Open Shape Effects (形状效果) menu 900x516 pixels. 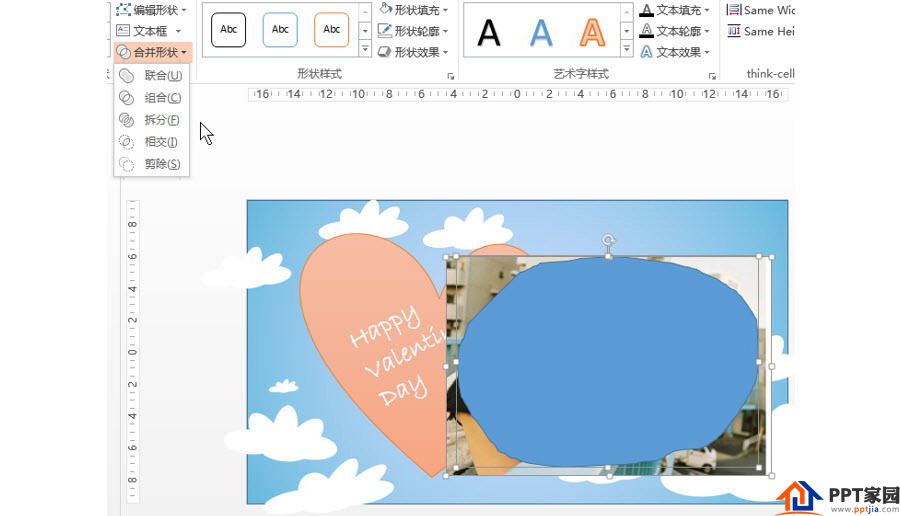413,52
